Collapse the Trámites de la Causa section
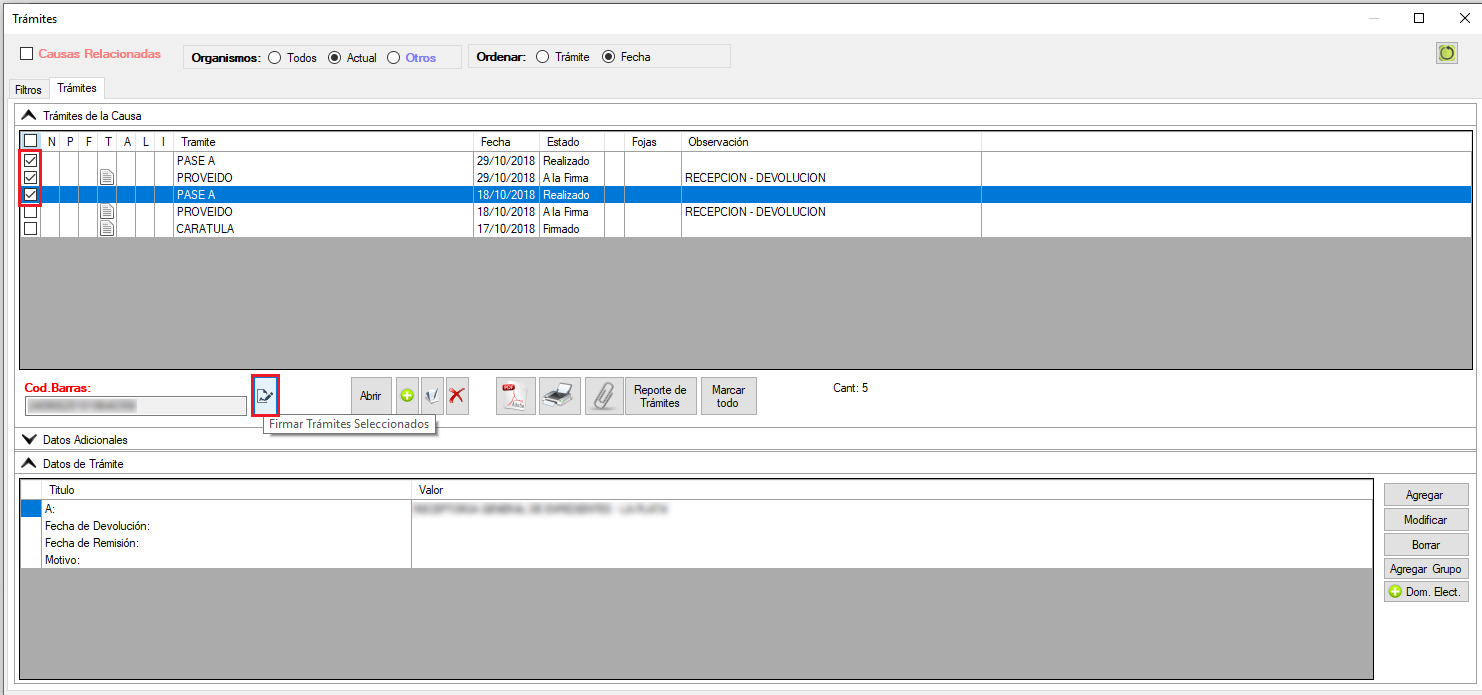 pyautogui.click(x=29, y=115)
